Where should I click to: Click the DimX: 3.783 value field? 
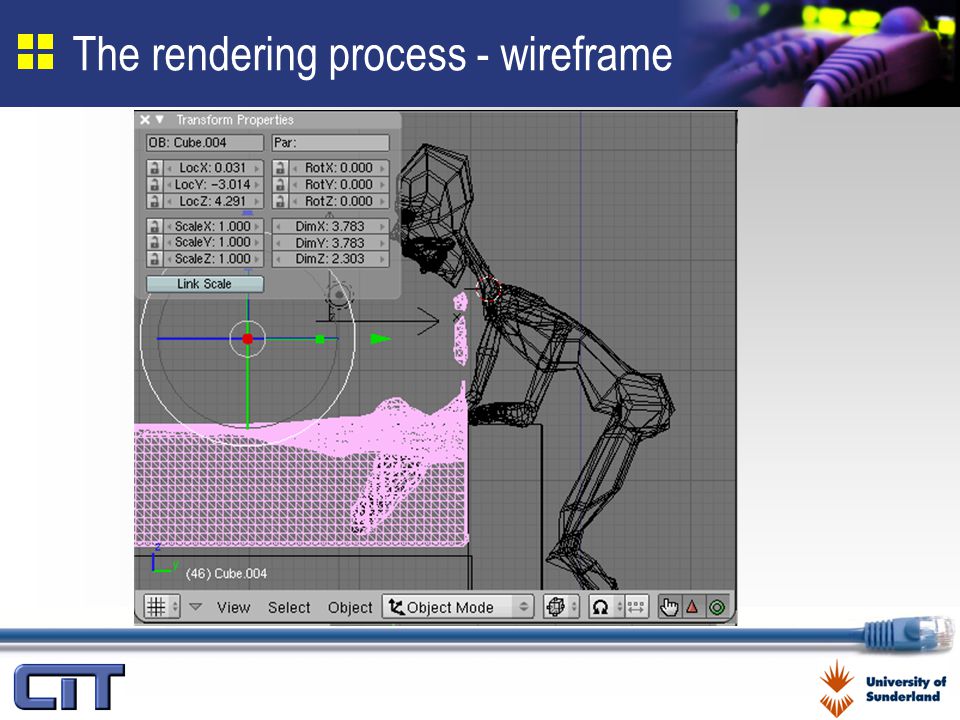pyautogui.click(x=330, y=226)
